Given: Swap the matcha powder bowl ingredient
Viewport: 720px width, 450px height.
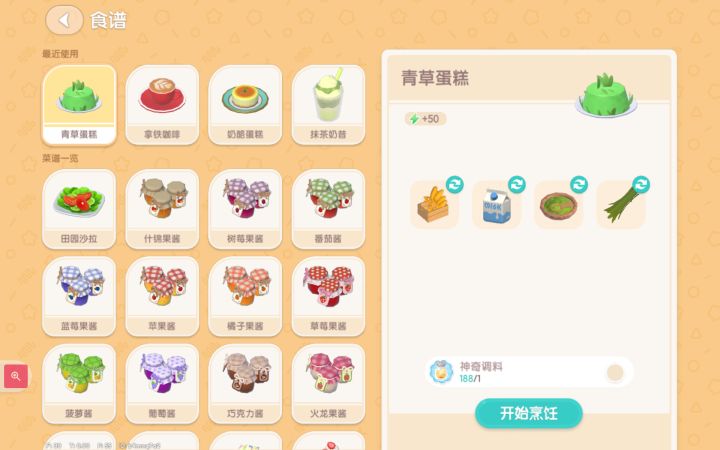Looking at the screenshot, I should (579, 185).
